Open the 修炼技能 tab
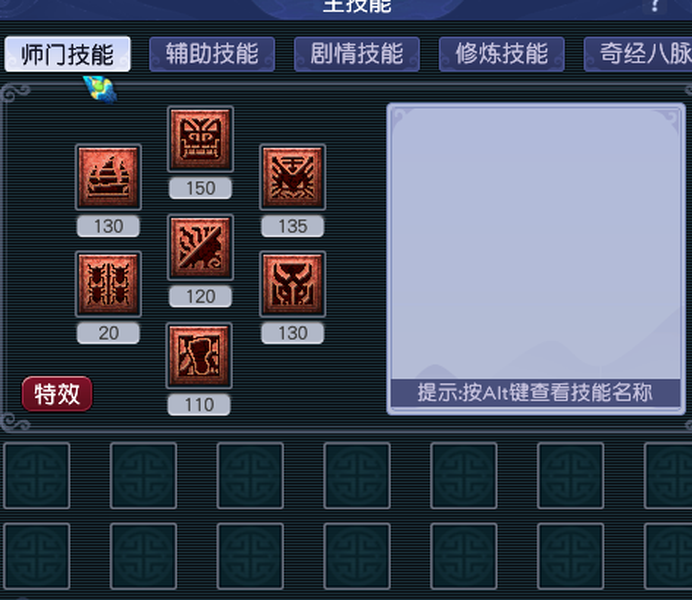 tap(502, 54)
